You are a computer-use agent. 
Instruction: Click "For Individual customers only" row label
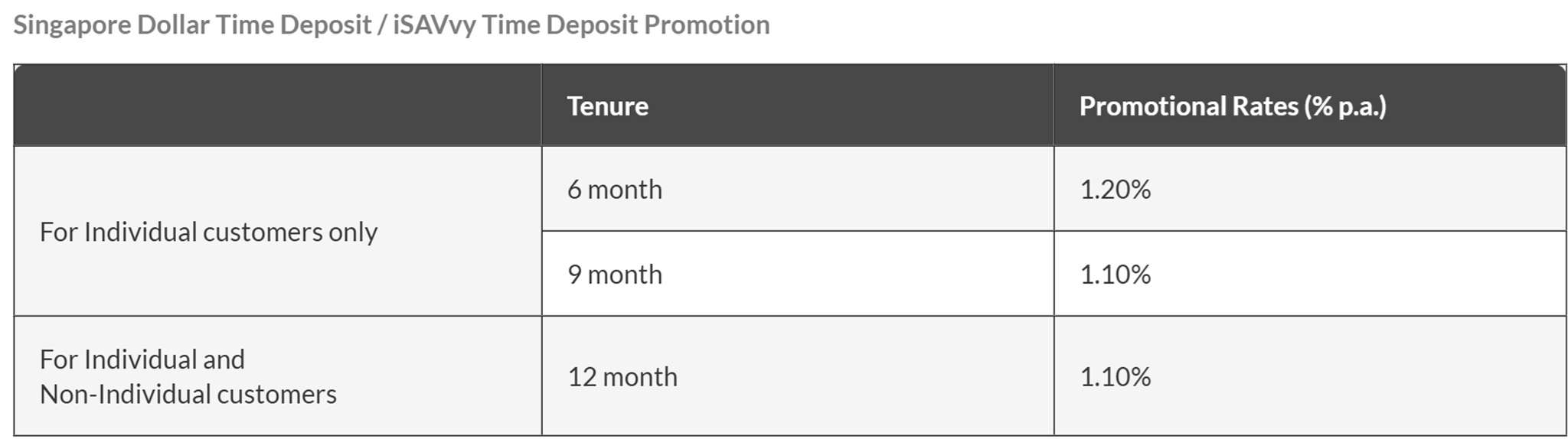(208, 232)
